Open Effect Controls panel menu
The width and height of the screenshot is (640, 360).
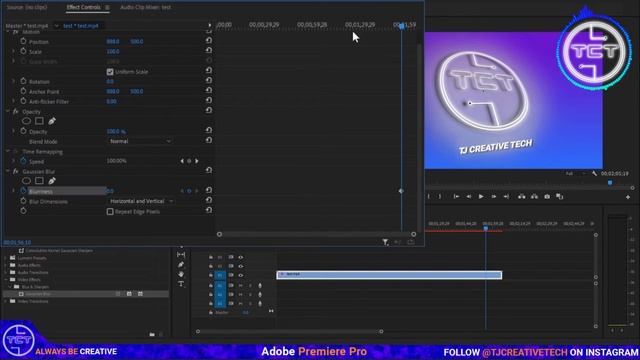pos(107,7)
